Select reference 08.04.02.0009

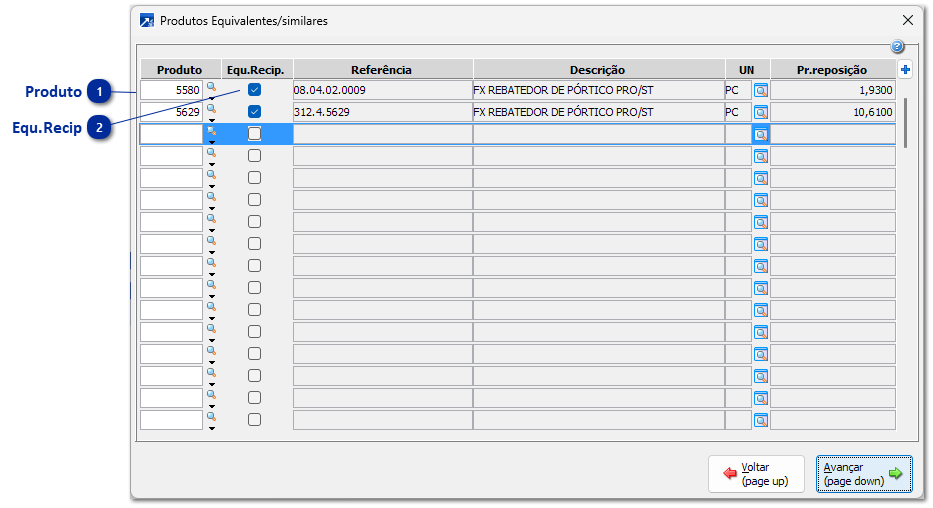pos(383,90)
